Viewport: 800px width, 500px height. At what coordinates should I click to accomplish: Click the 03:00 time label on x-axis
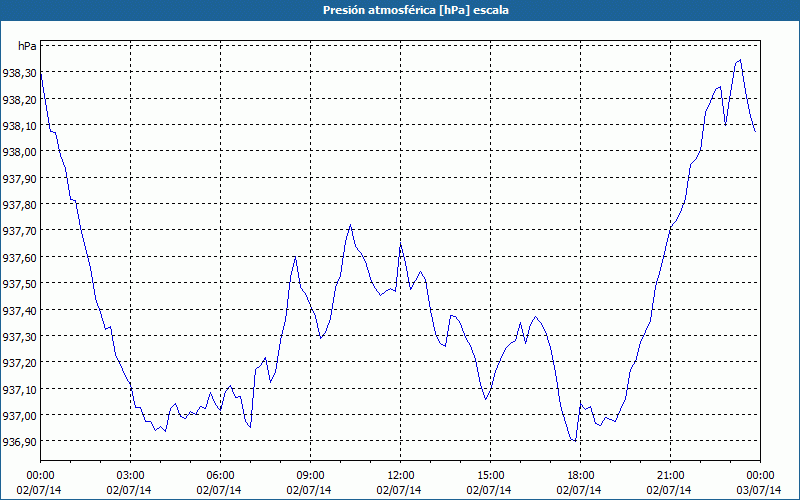130,476
